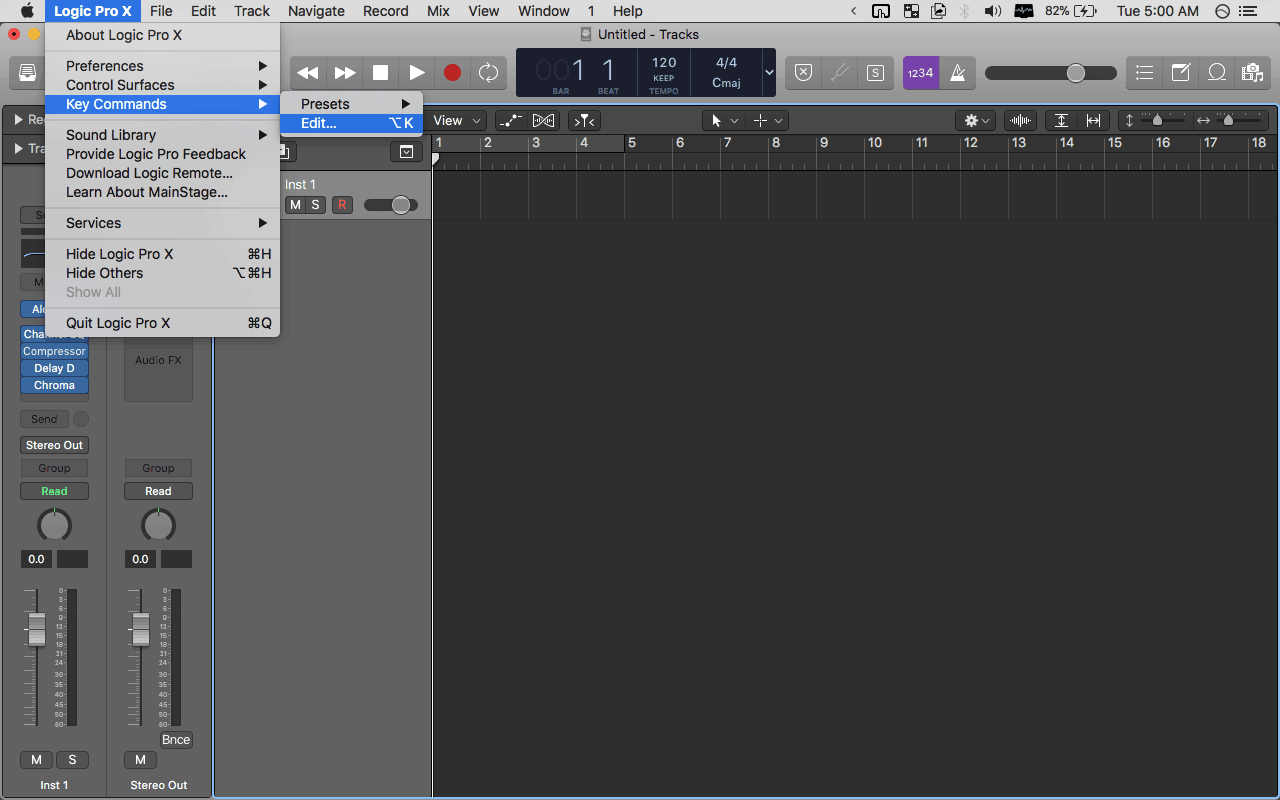Turn on count-in 1234 button

920,73
